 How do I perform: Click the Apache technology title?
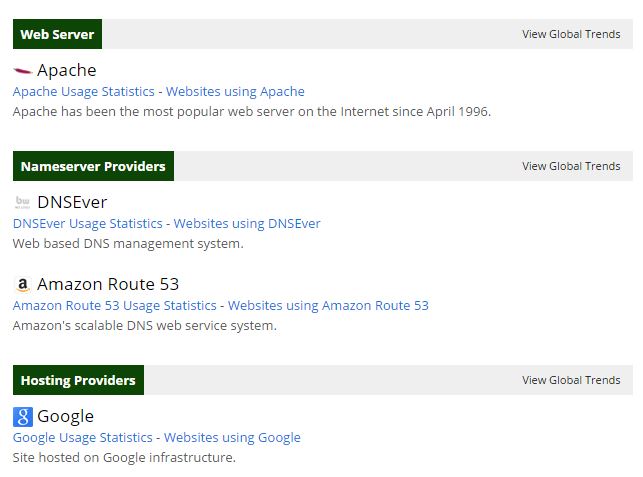point(67,71)
